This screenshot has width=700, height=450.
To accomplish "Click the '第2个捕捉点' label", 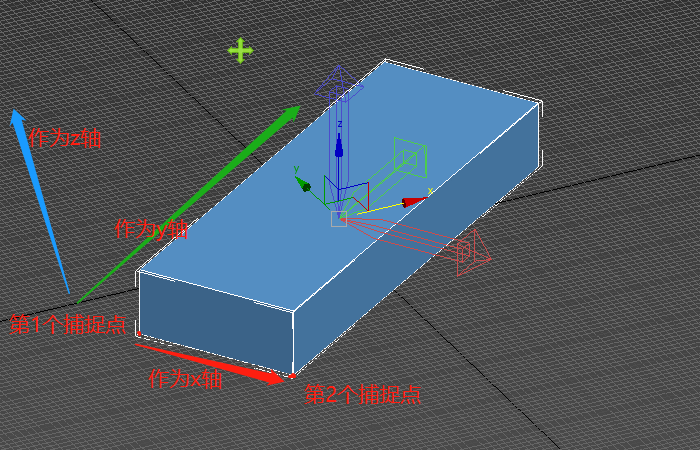I will [x=362, y=395].
